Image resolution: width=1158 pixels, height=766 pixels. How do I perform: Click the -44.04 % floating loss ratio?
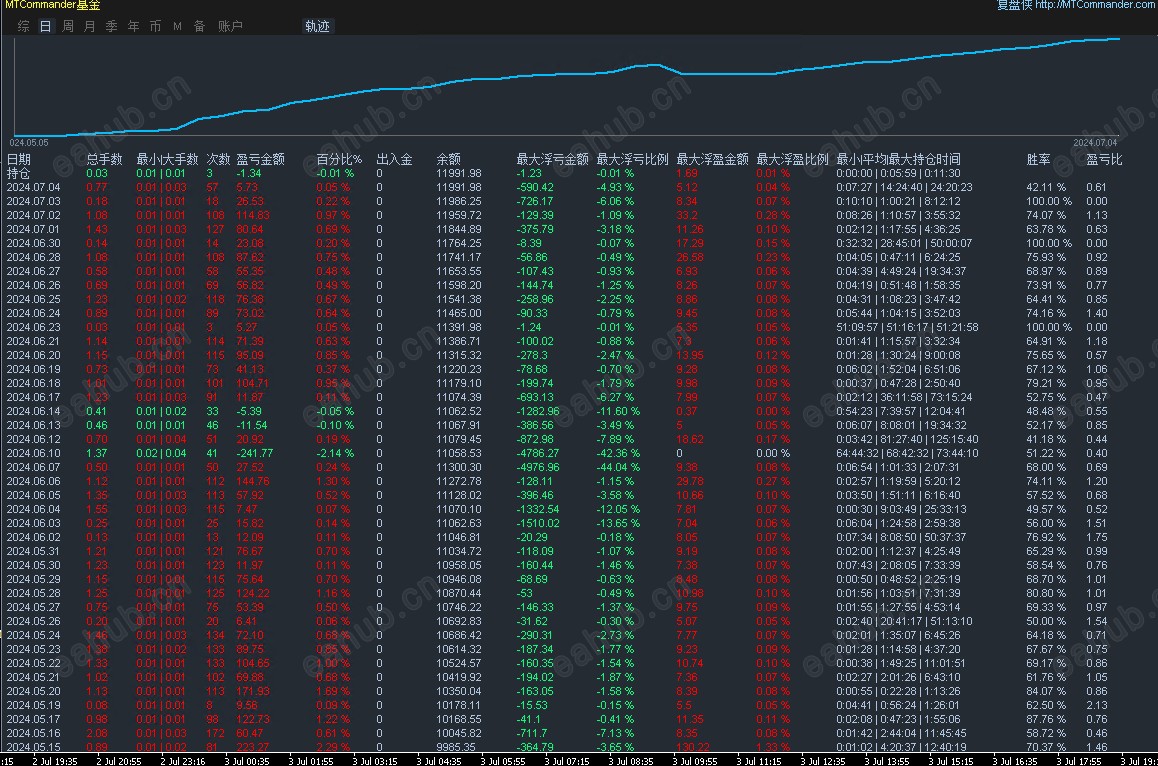(x=618, y=468)
